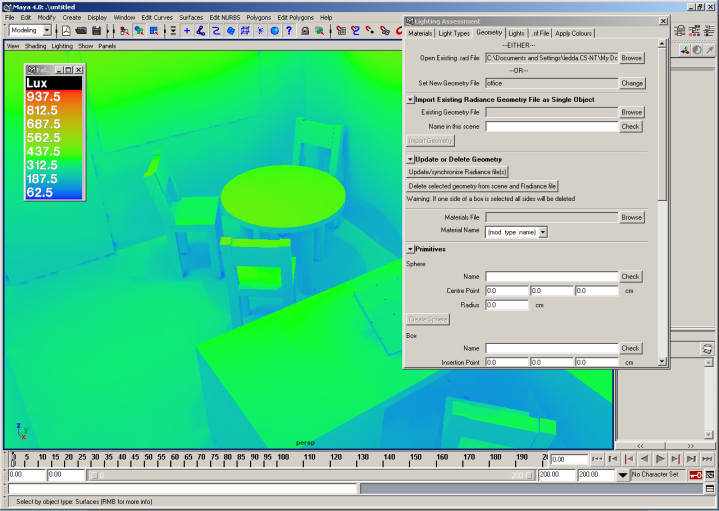The height and width of the screenshot is (511, 719).
Task: Collapse Update or Delete Geometry section
Action: [x=410, y=159]
